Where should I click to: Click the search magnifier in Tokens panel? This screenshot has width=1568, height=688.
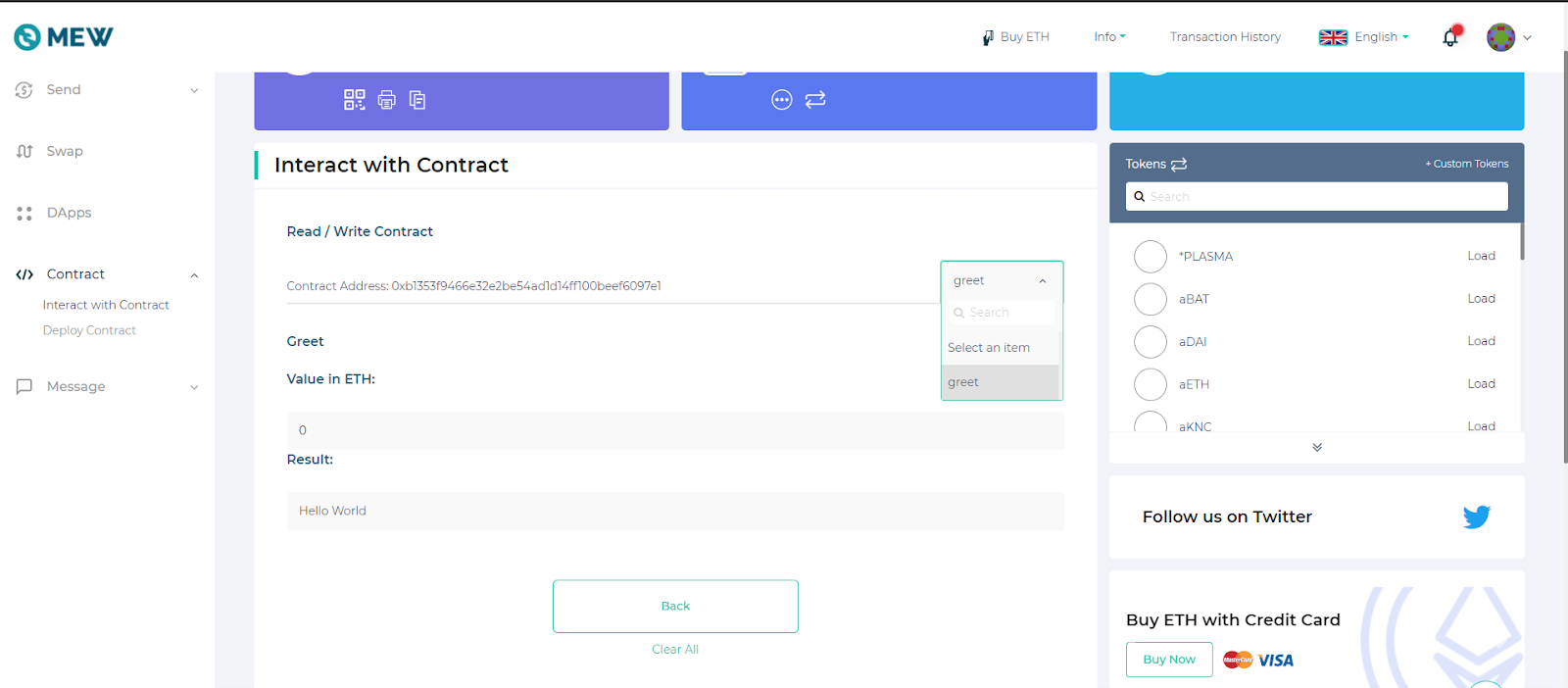(x=1140, y=196)
